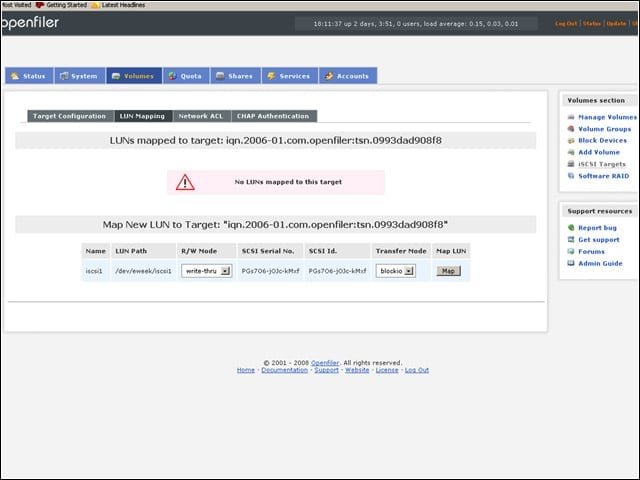Click the Status tab sun icon
Viewport: 640px width, 480px height.
pyautogui.click(x=15, y=76)
